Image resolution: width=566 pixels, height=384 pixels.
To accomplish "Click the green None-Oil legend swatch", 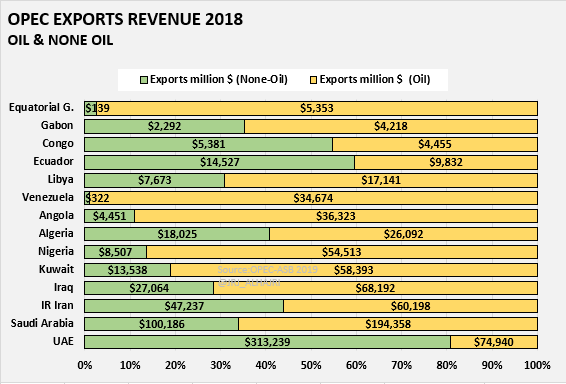I will click(144, 80).
